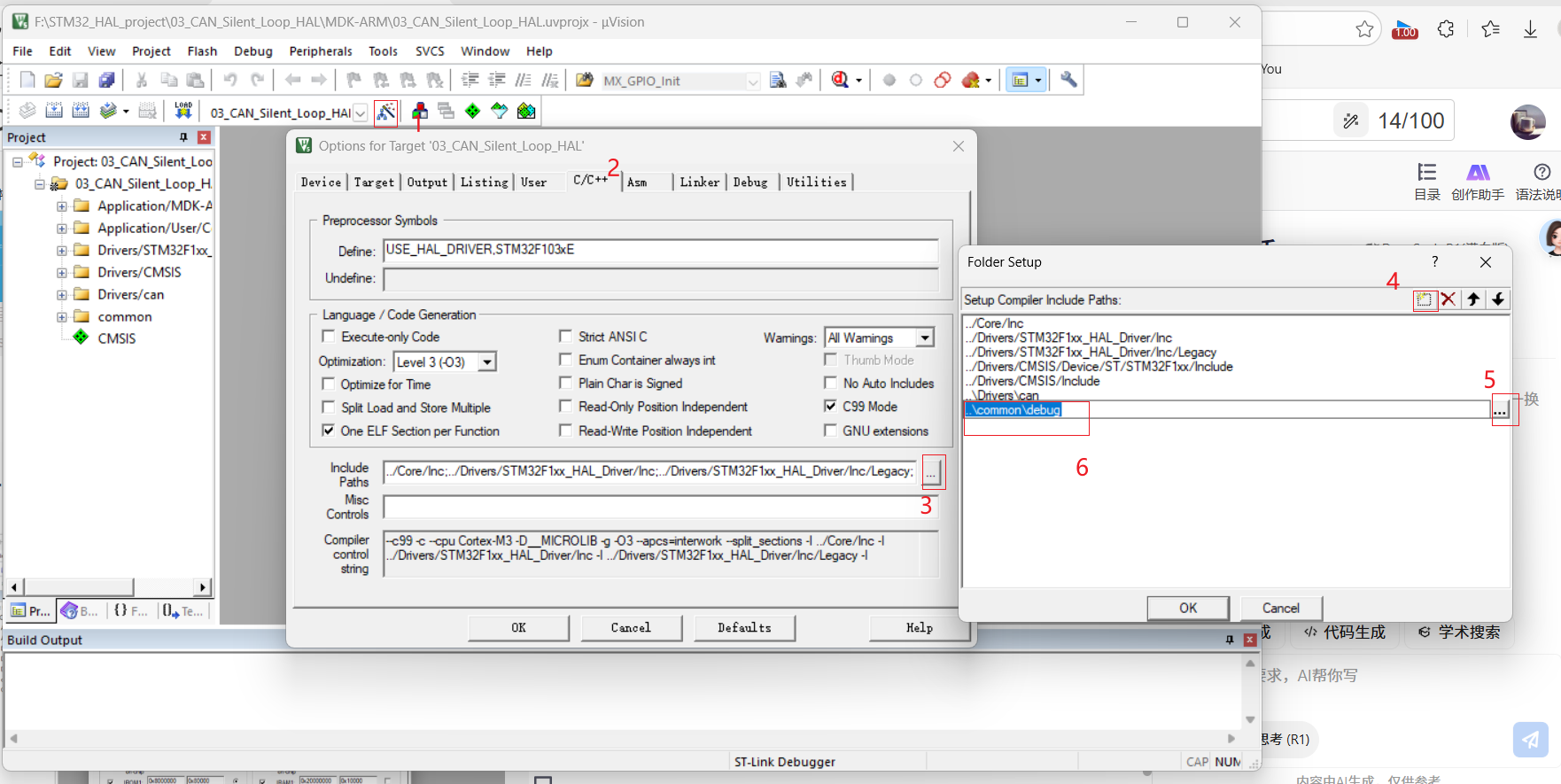Expand the Application/MDK-ARM folder

point(62,206)
